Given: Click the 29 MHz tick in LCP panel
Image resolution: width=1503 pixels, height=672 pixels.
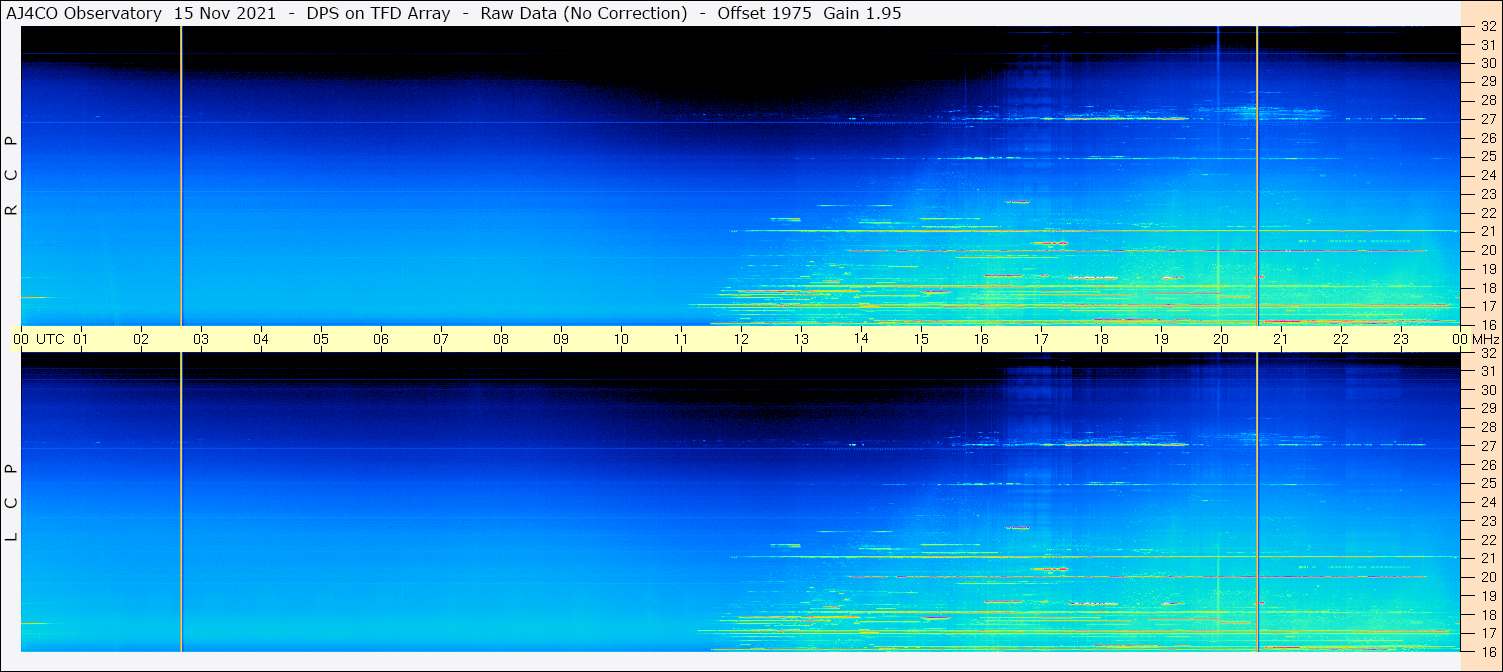Looking at the screenshot, I should point(1488,409).
